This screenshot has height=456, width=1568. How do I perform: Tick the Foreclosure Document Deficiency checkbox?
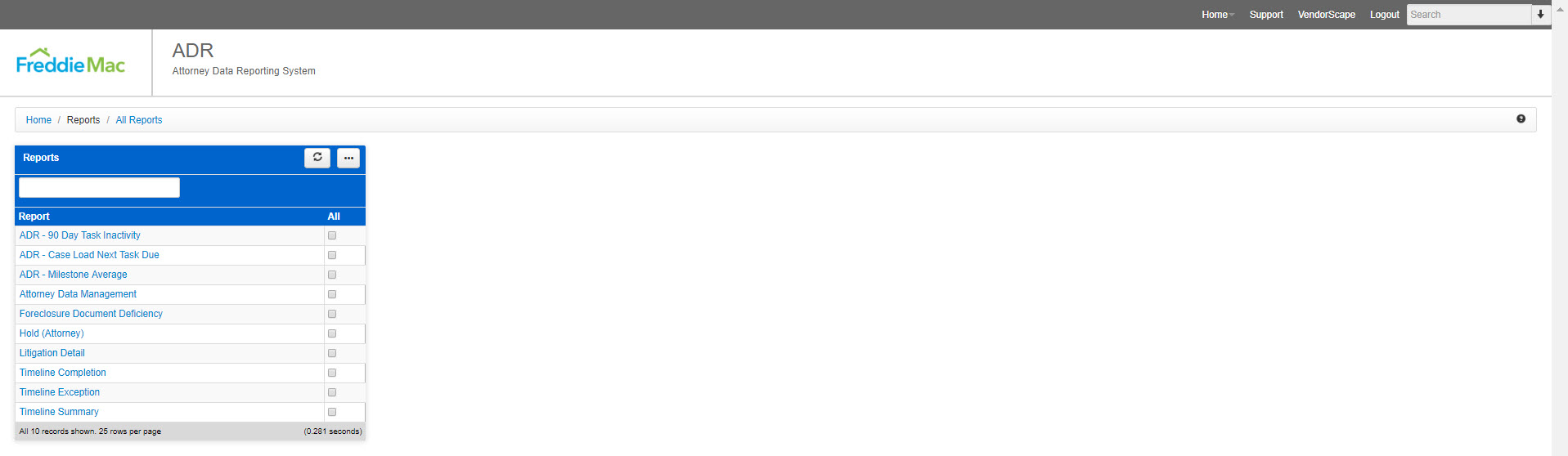click(x=332, y=314)
